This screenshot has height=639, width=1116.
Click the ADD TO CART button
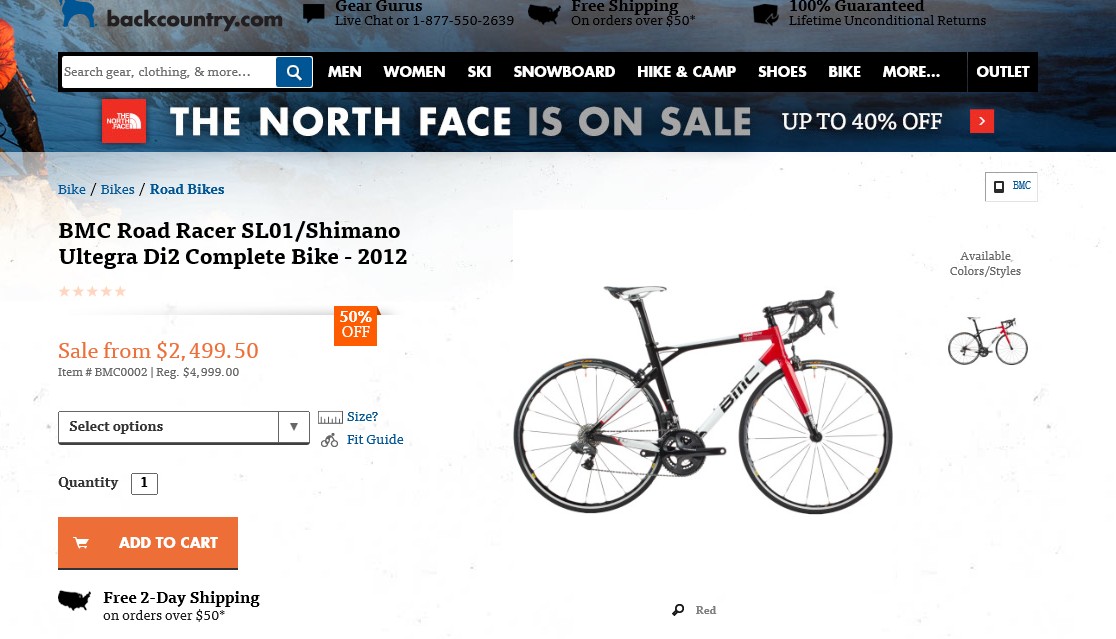(148, 543)
